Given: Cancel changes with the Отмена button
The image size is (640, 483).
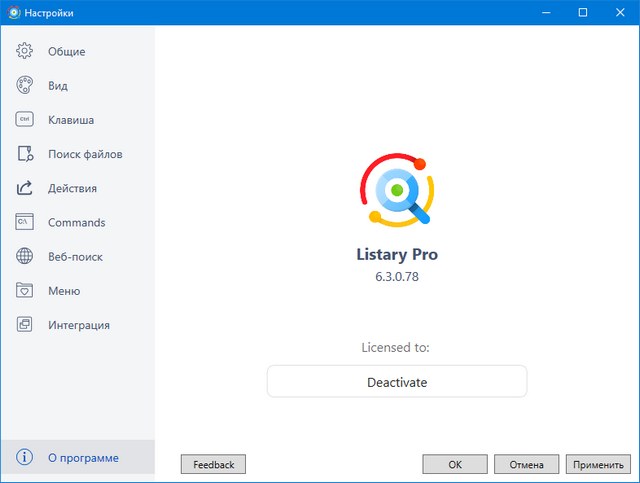Looking at the screenshot, I should click(527, 464).
